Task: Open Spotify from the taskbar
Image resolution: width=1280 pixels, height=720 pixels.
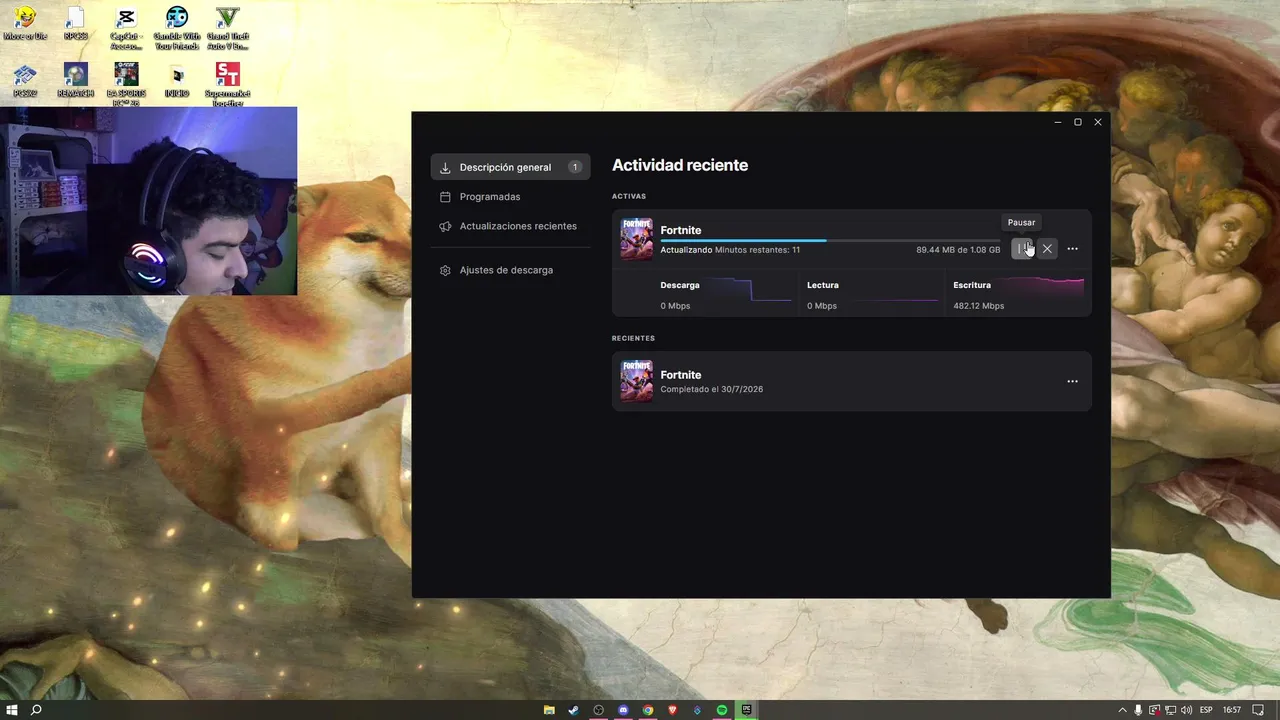Action: pyautogui.click(x=722, y=710)
